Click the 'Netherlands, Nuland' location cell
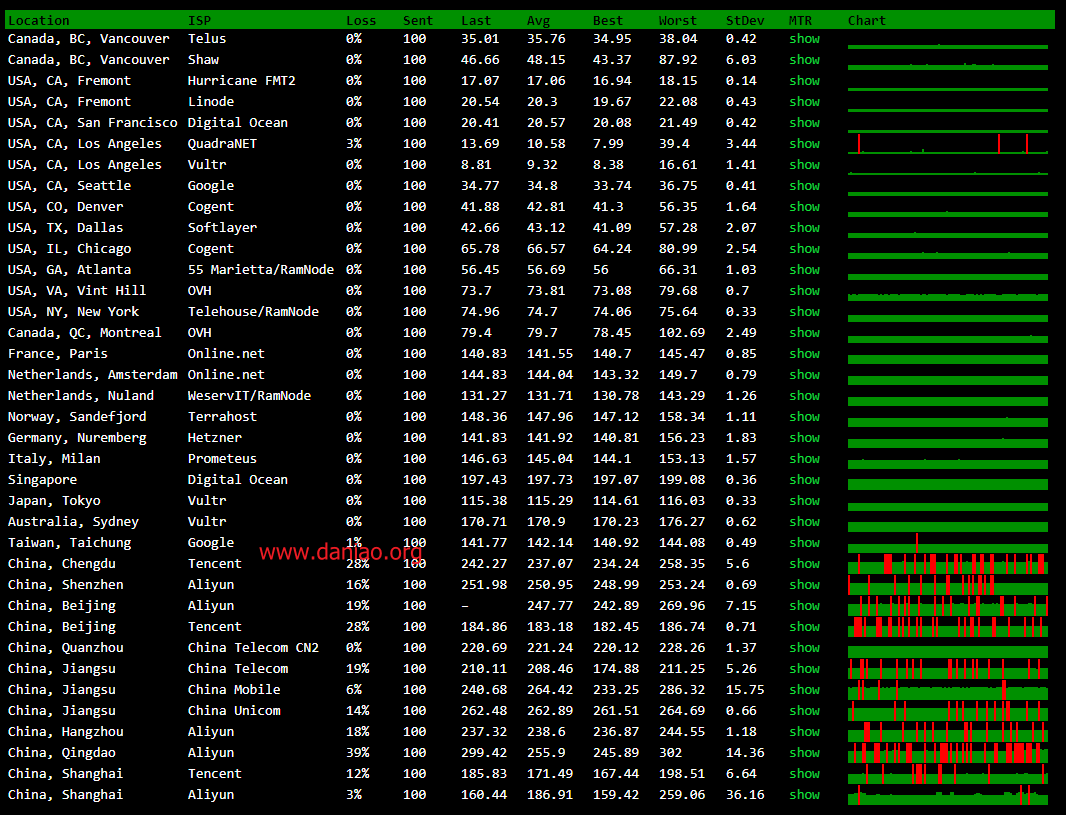Screen dimensions: 1066x815 (81, 396)
